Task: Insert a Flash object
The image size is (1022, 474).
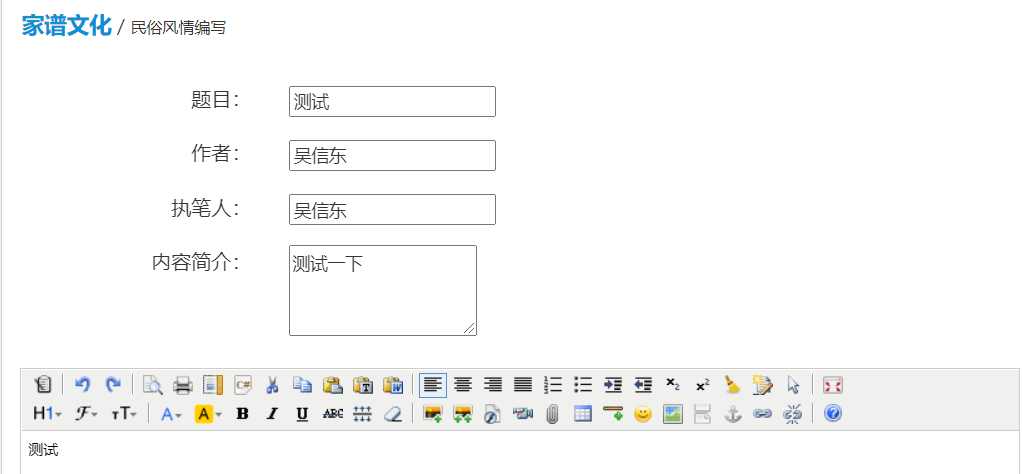Action: pyautogui.click(x=493, y=413)
